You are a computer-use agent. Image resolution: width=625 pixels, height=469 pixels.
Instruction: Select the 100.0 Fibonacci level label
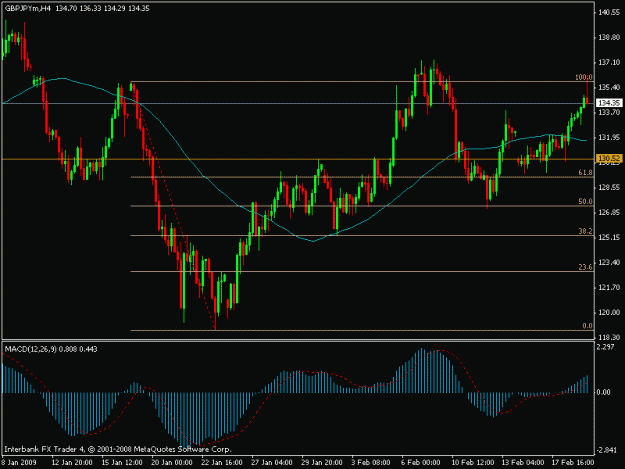click(584, 77)
